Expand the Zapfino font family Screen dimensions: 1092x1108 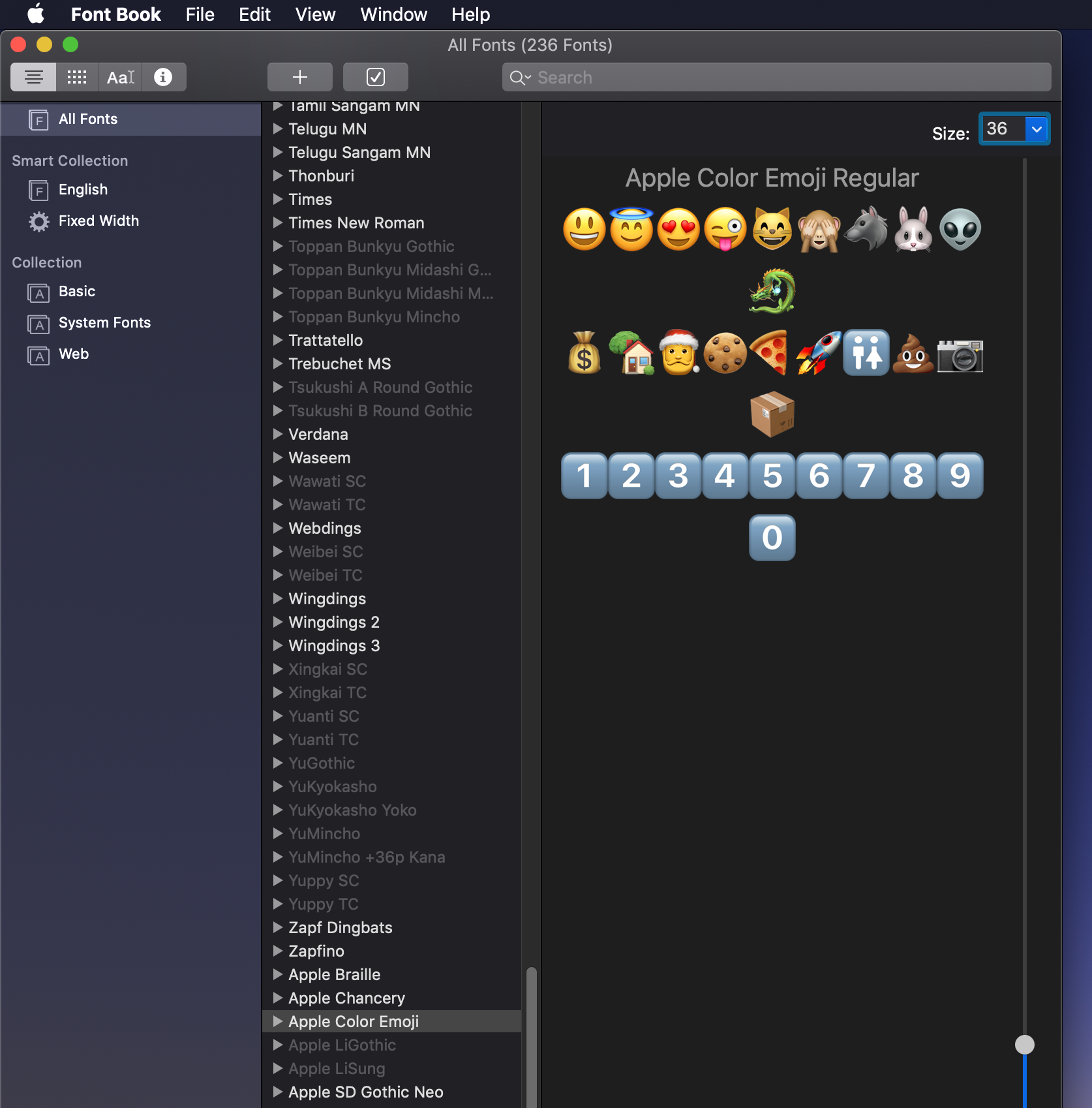coord(278,951)
